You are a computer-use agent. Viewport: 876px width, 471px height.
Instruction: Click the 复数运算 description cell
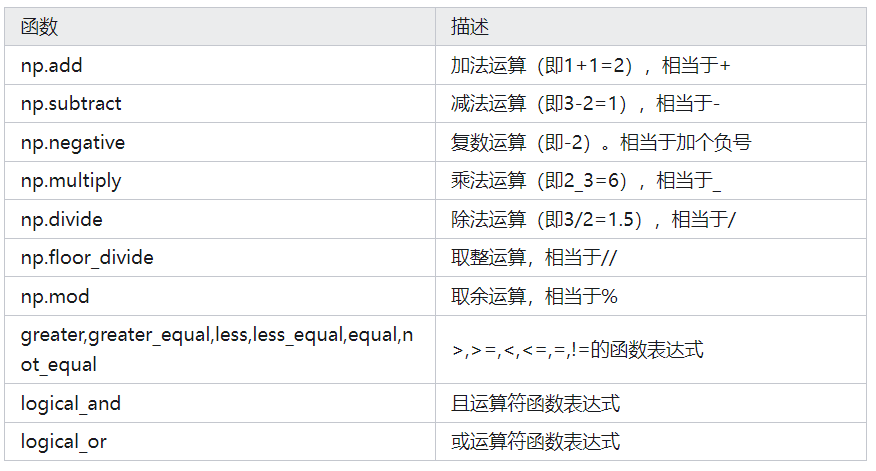[x=600, y=143]
